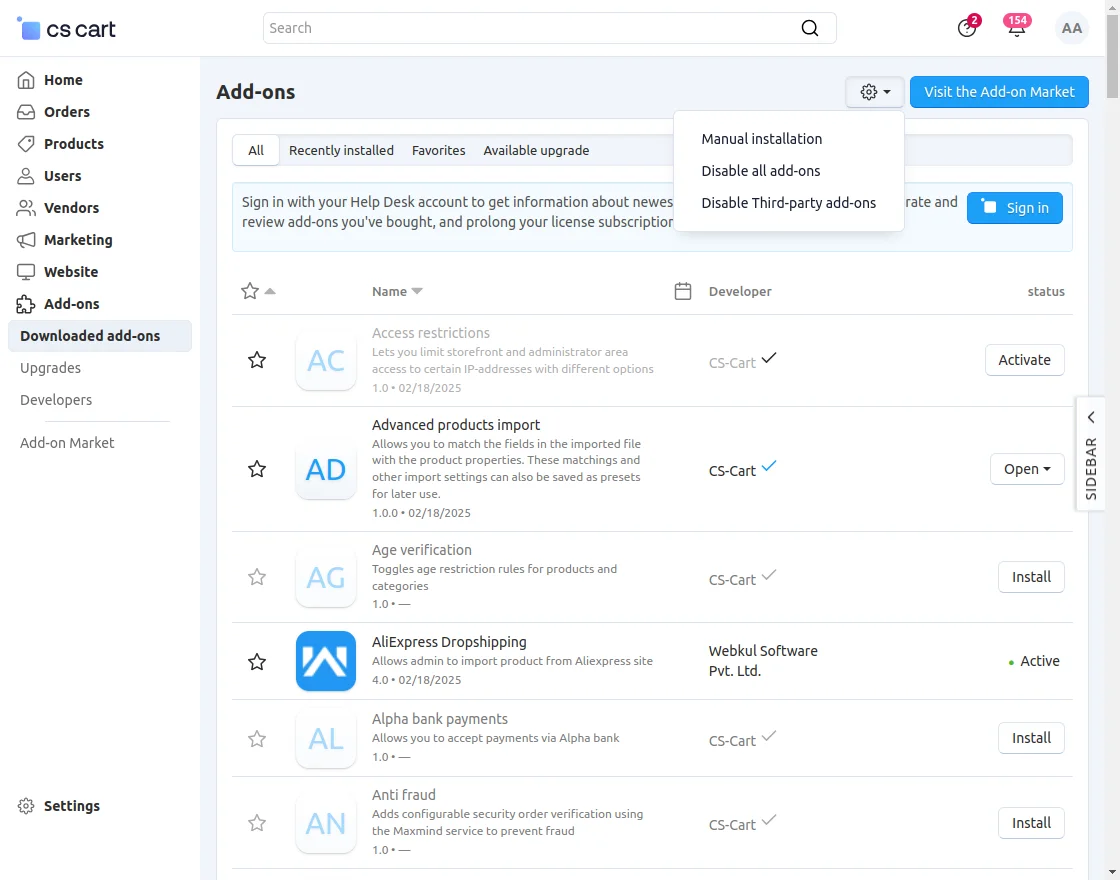The width and height of the screenshot is (1120, 880).
Task: Open the AA user avatar menu
Action: [1072, 28]
